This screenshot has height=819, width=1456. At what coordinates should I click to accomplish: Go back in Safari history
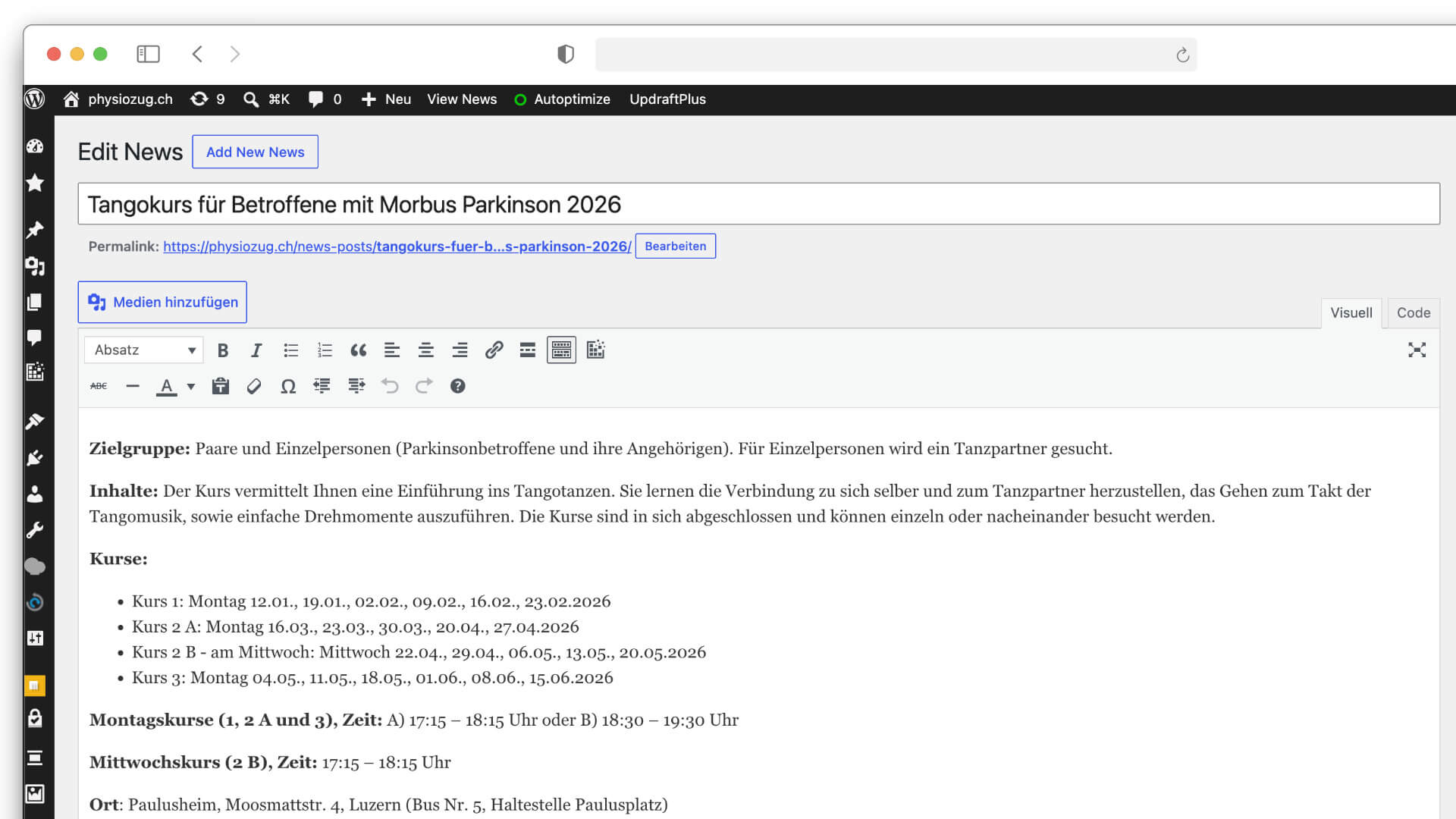click(x=197, y=54)
